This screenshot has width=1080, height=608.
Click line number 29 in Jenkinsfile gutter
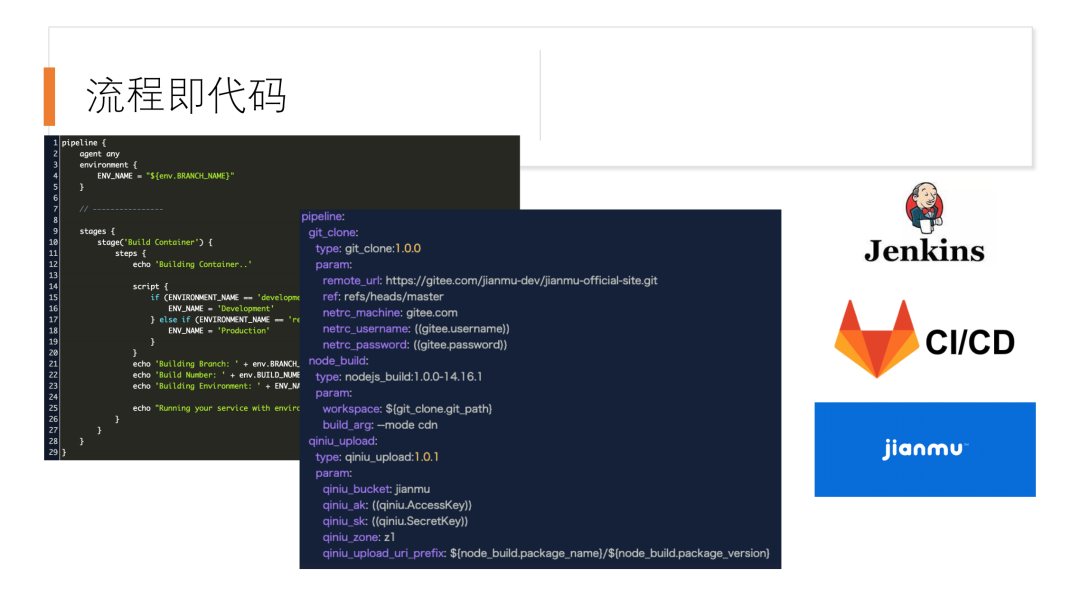point(52,452)
